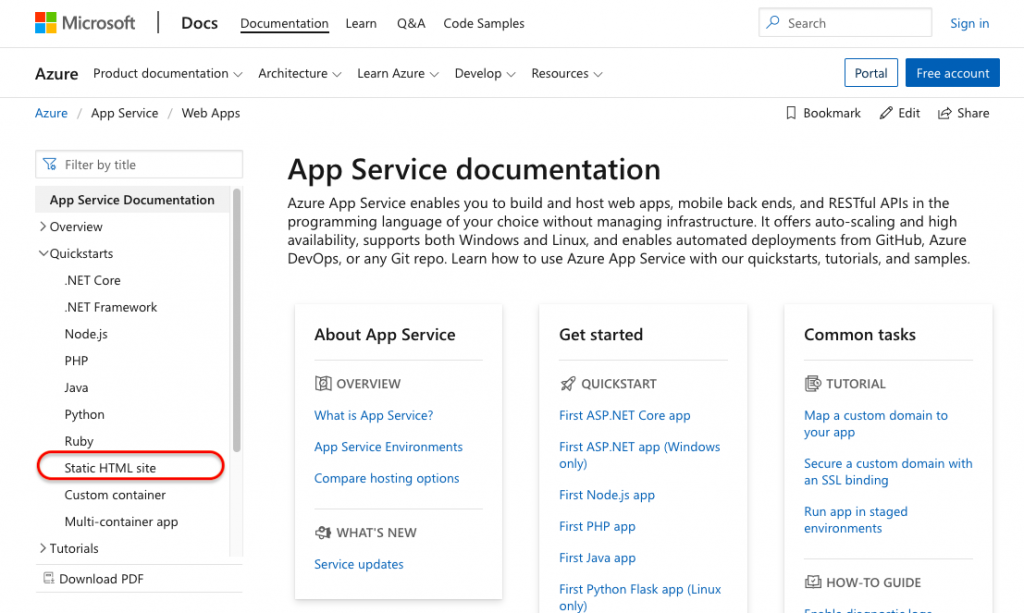
Task: Click the Docs header link
Action: coord(199,23)
